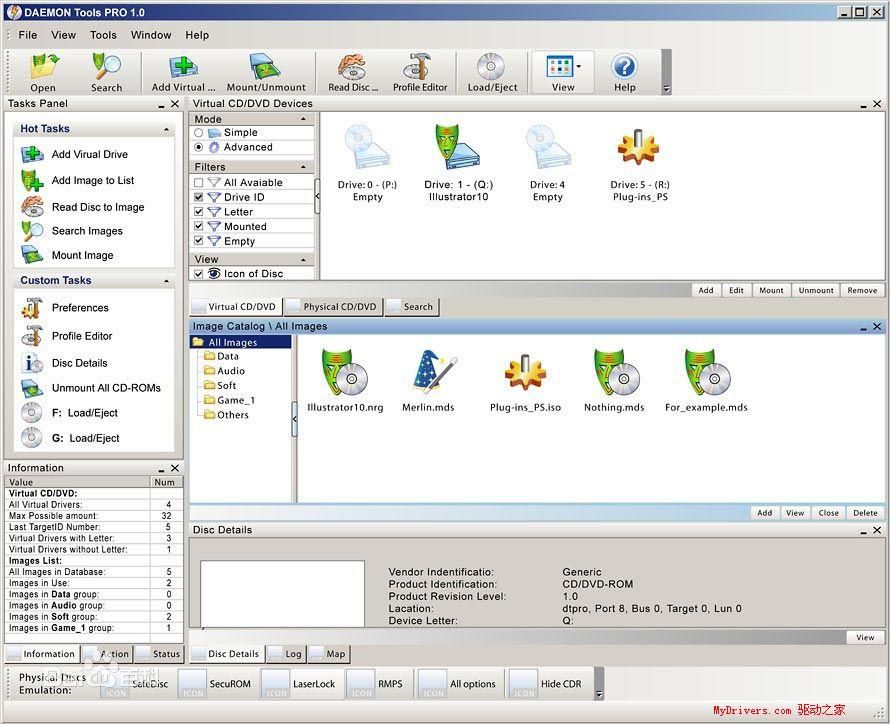
Task: Collapse the Hot Tasks section
Action: [167, 129]
